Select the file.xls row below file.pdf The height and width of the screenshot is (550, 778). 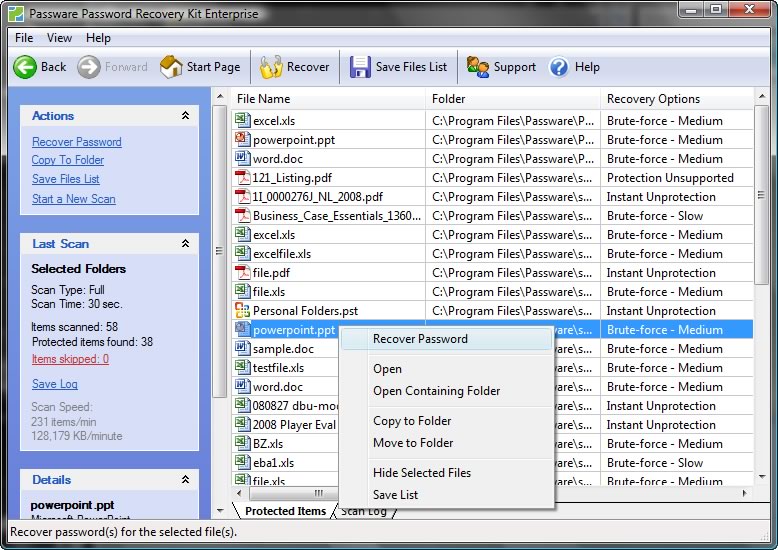(x=492, y=291)
